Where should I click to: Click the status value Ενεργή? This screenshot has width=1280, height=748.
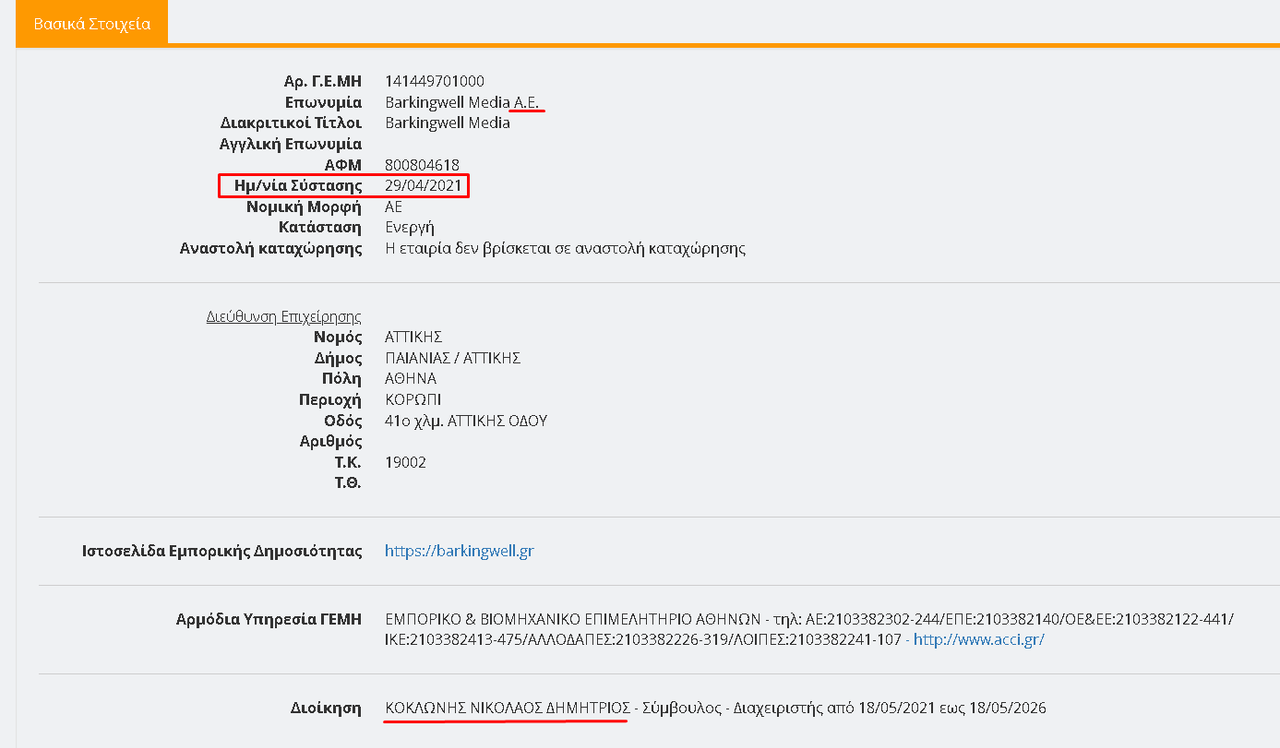point(410,227)
